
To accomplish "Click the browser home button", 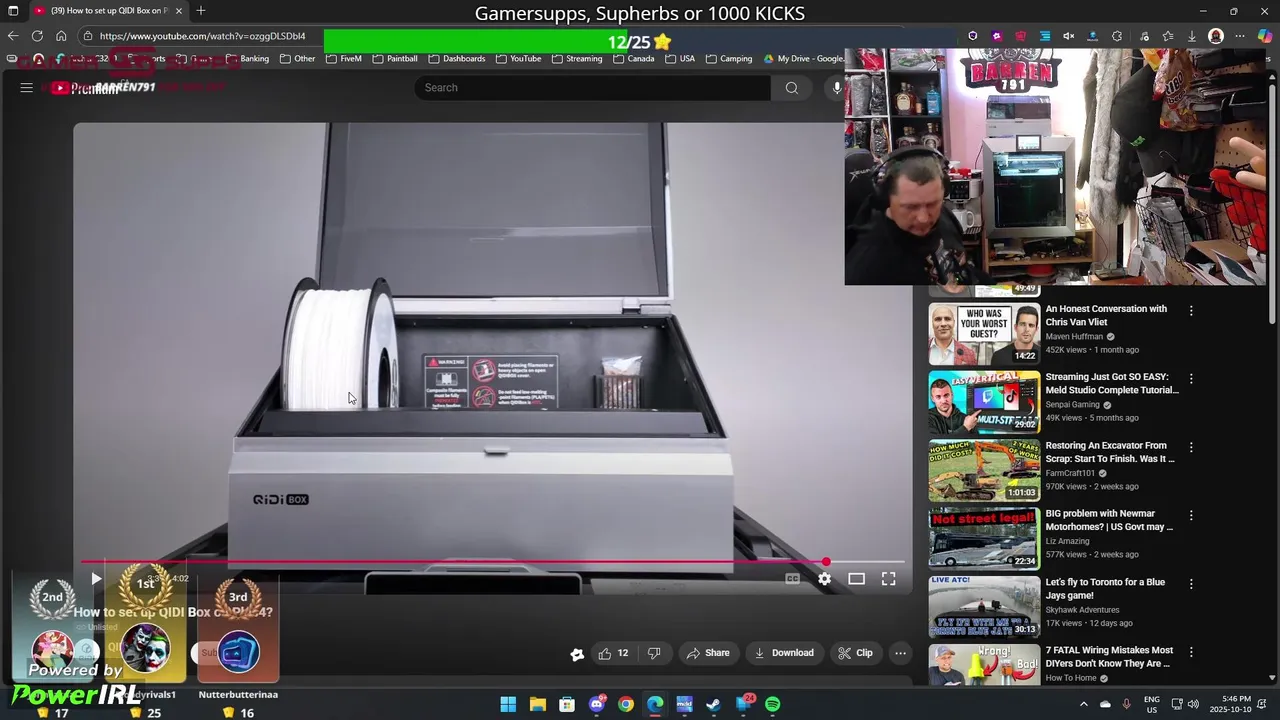I will pos(61,36).
